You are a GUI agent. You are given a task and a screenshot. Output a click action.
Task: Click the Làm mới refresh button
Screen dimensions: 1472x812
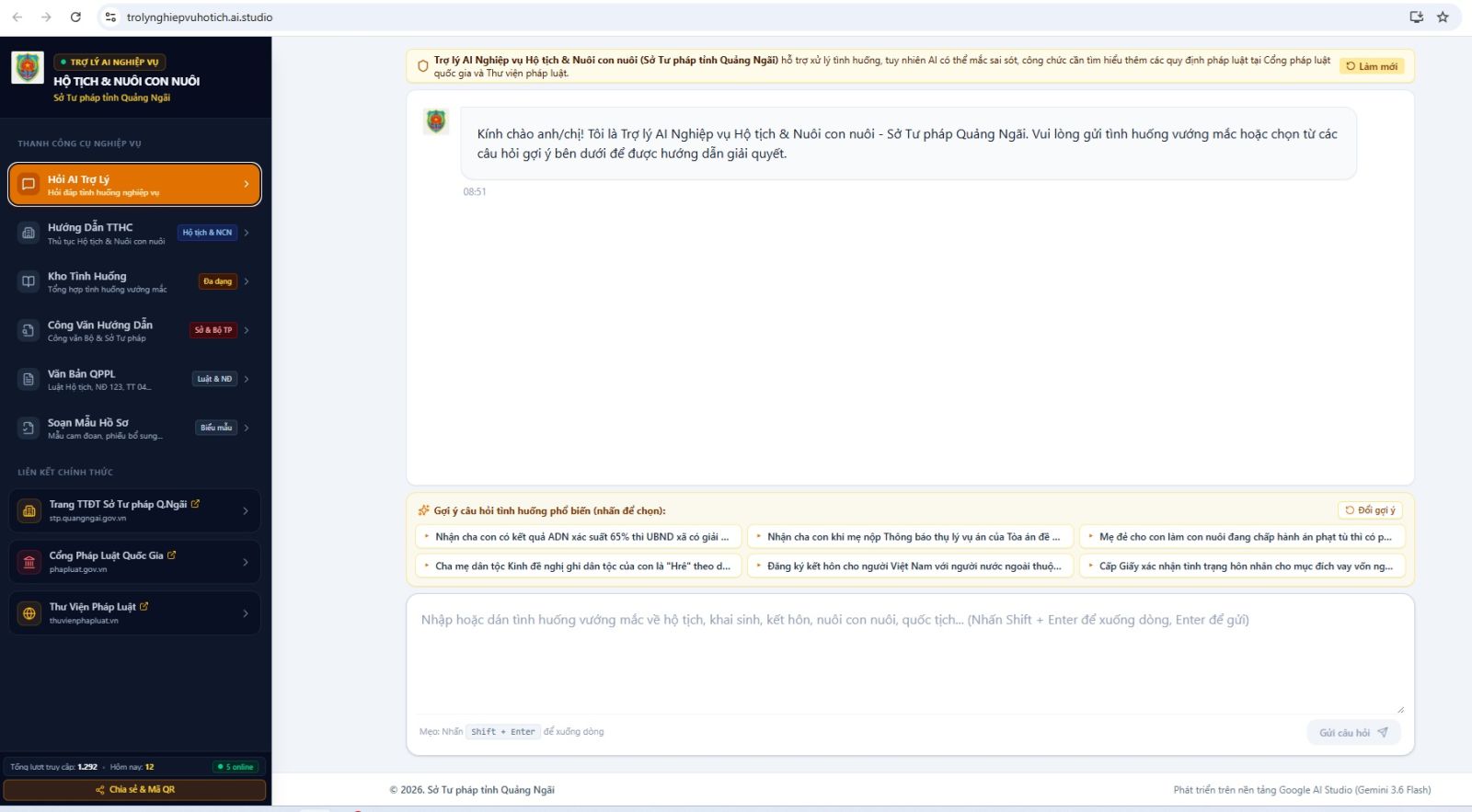click(1372, 66)
